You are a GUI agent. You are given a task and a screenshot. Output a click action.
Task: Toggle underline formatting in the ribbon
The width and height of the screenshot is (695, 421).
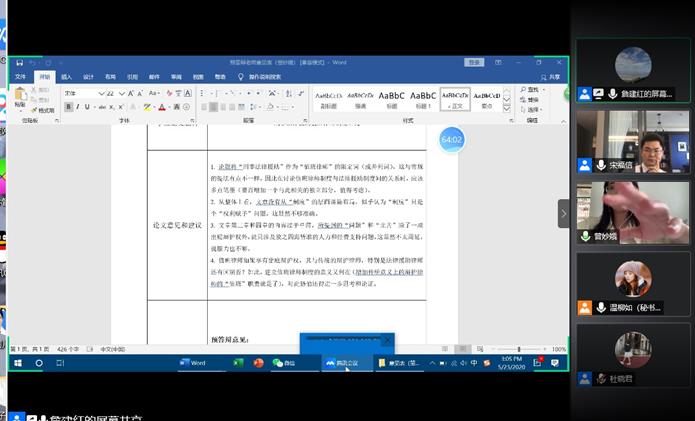click(x=88, y=106)
